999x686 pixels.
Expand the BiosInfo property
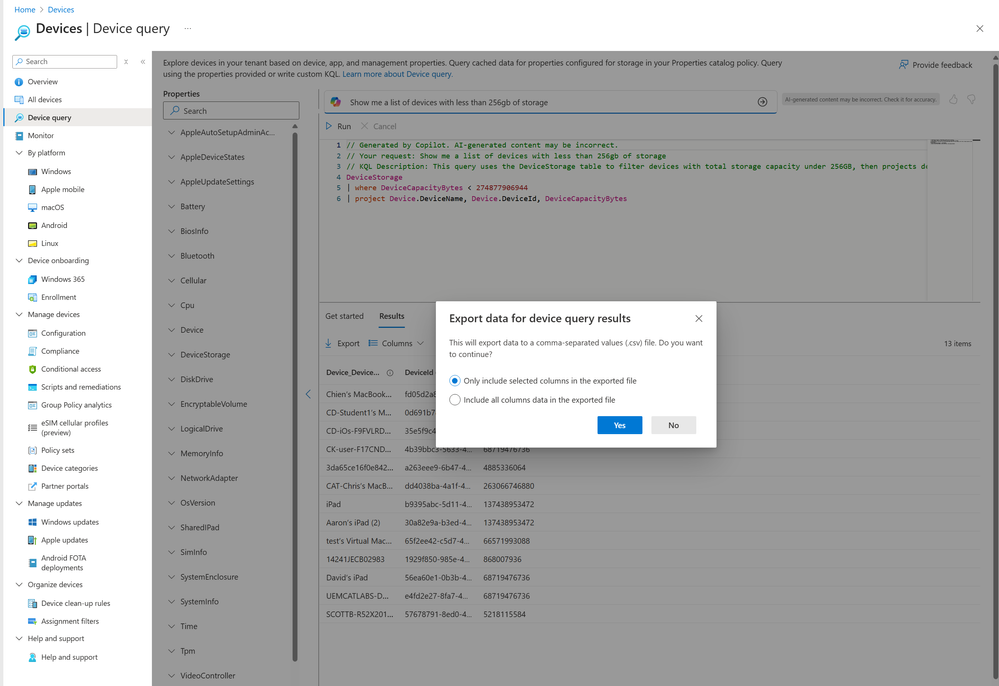171,231
